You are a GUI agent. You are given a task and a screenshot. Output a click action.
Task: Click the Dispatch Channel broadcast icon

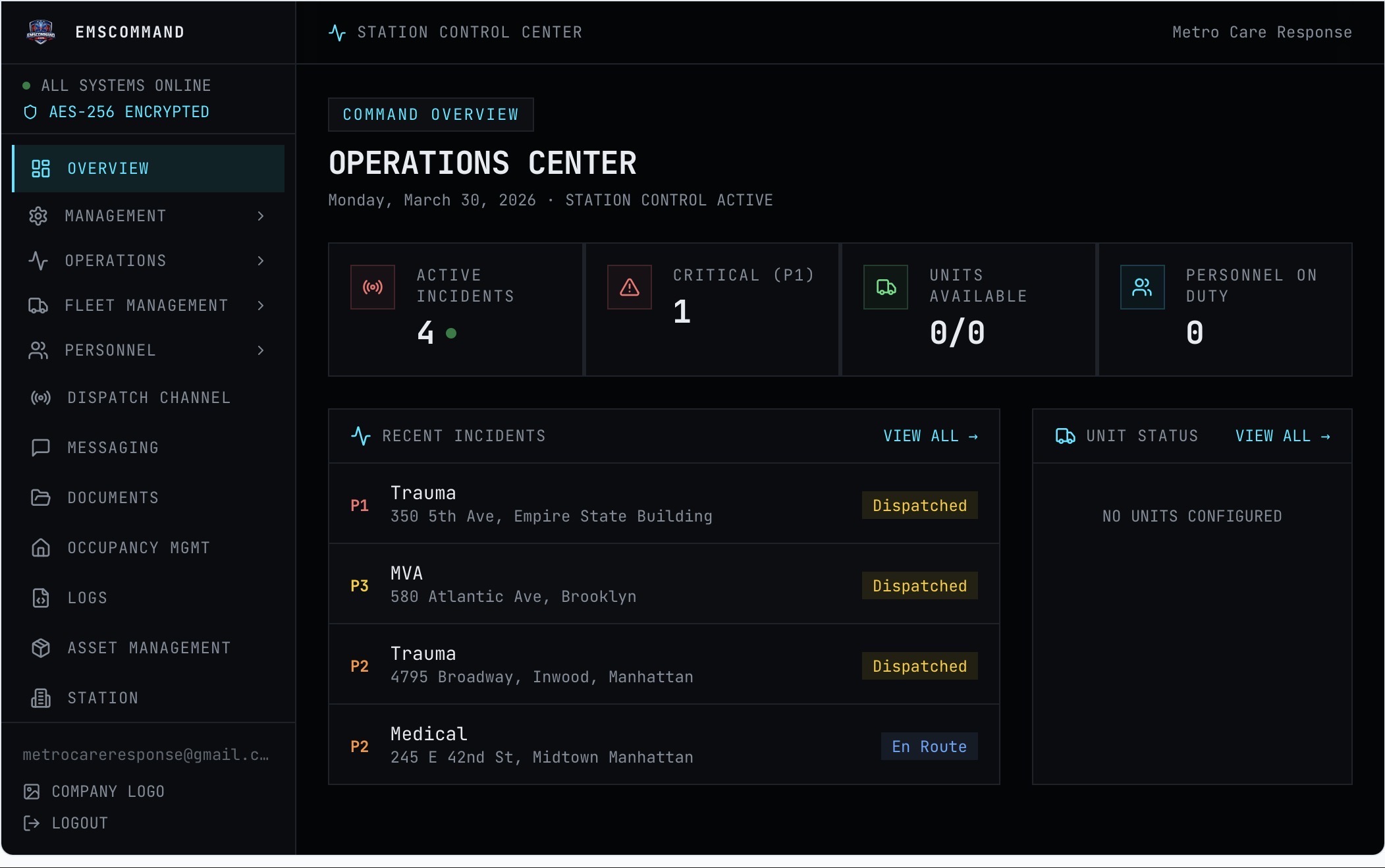coord(40,398)
